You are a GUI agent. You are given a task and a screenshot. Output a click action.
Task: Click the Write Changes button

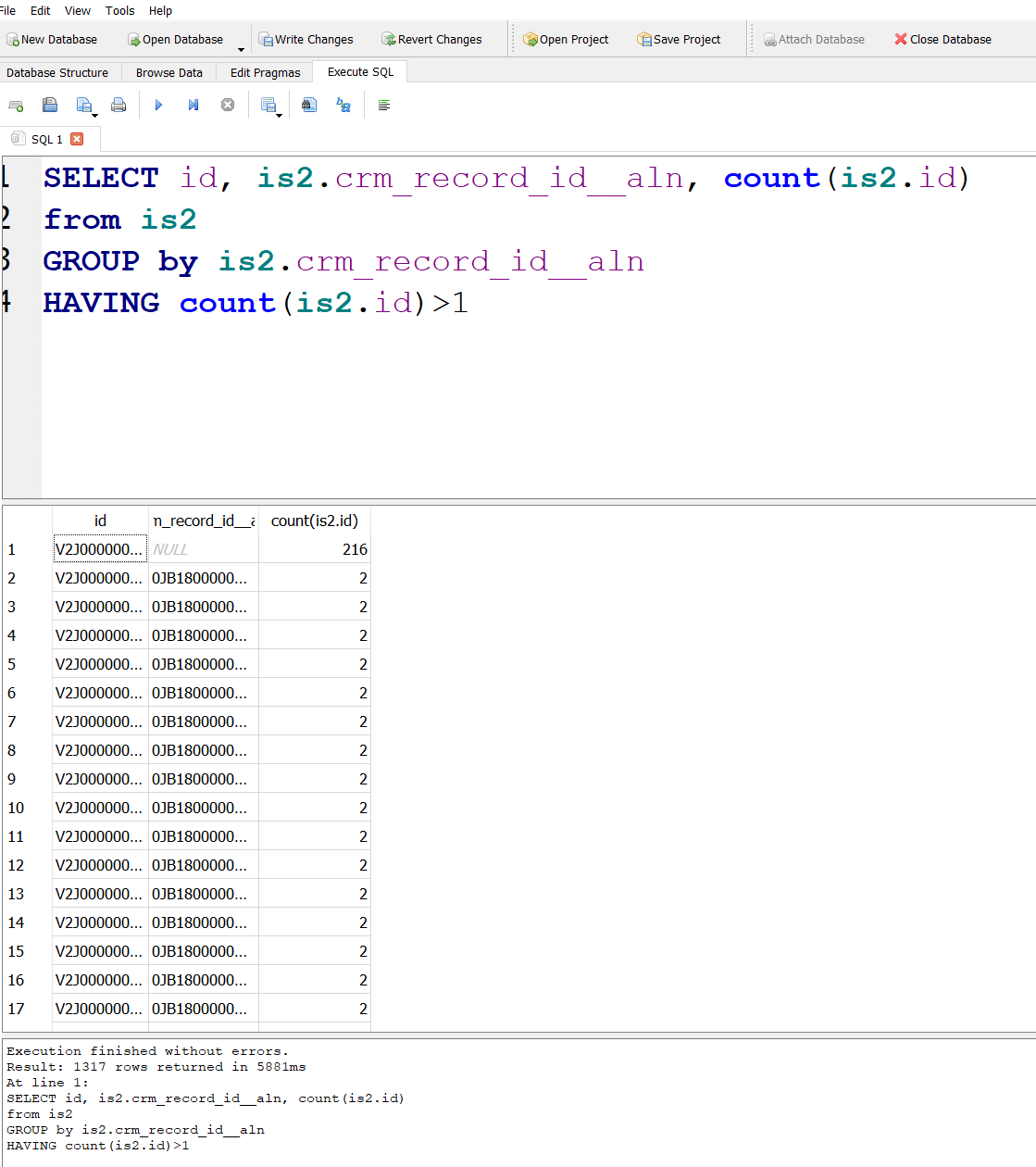(306, 40)
